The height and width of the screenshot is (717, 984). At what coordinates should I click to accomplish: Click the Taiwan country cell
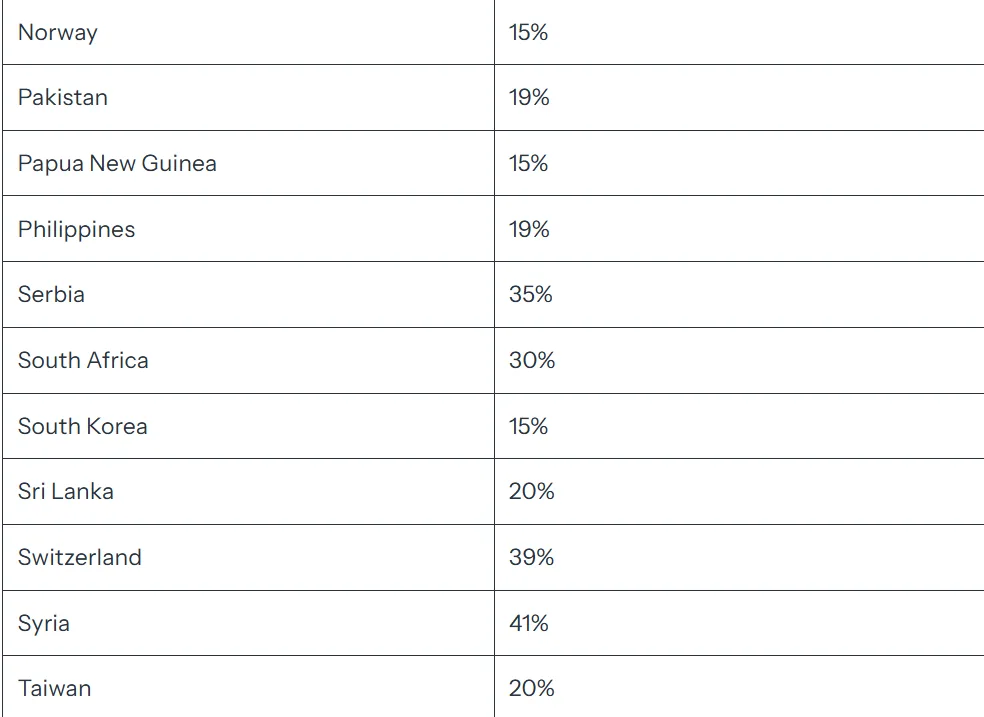pyautogui.click(x=54, y=688)
